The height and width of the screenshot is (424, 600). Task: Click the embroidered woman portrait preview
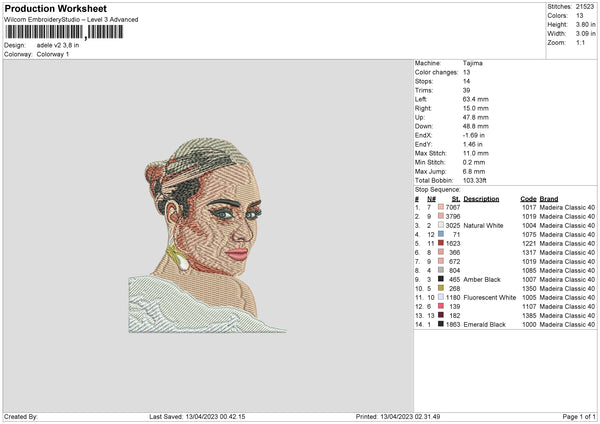[x=207, y=235]
